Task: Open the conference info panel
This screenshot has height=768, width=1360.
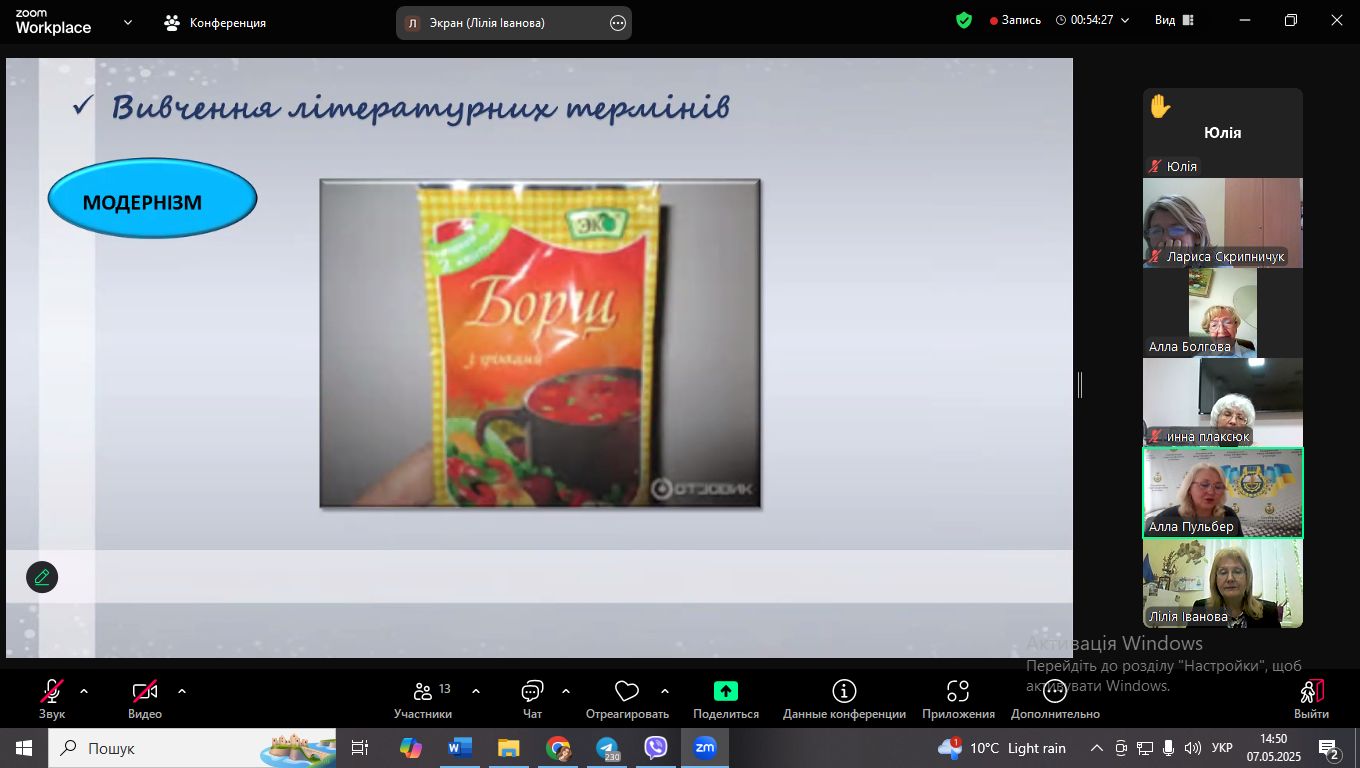Action: [x=844, y=699]
